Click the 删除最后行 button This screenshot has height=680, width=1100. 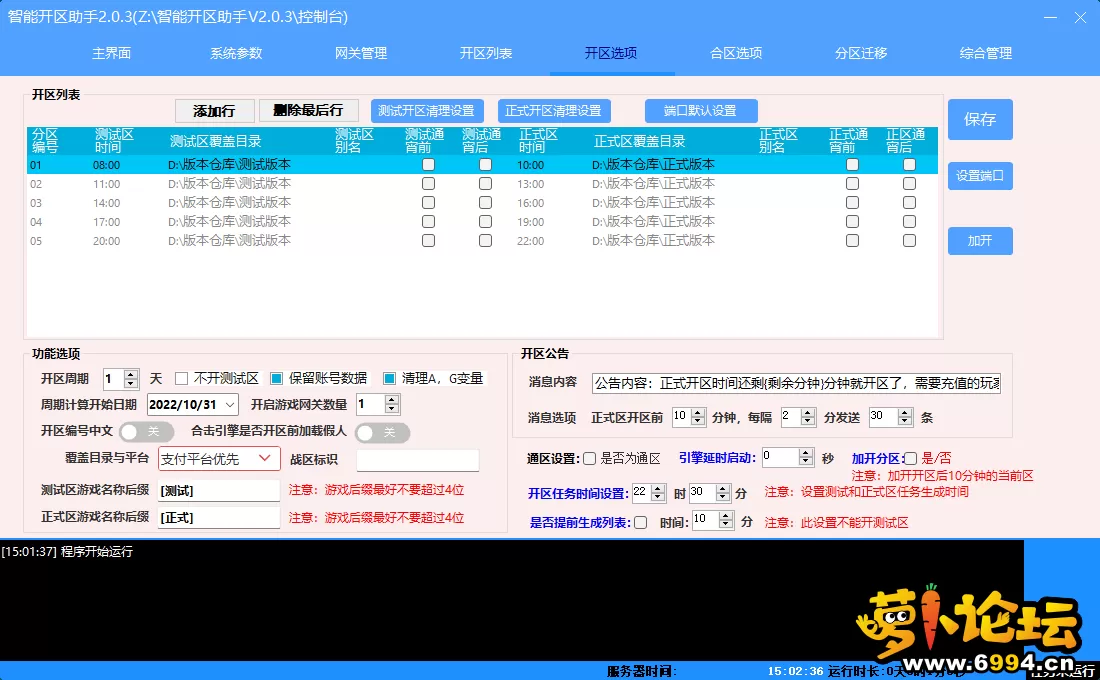(x=308, y=111)
